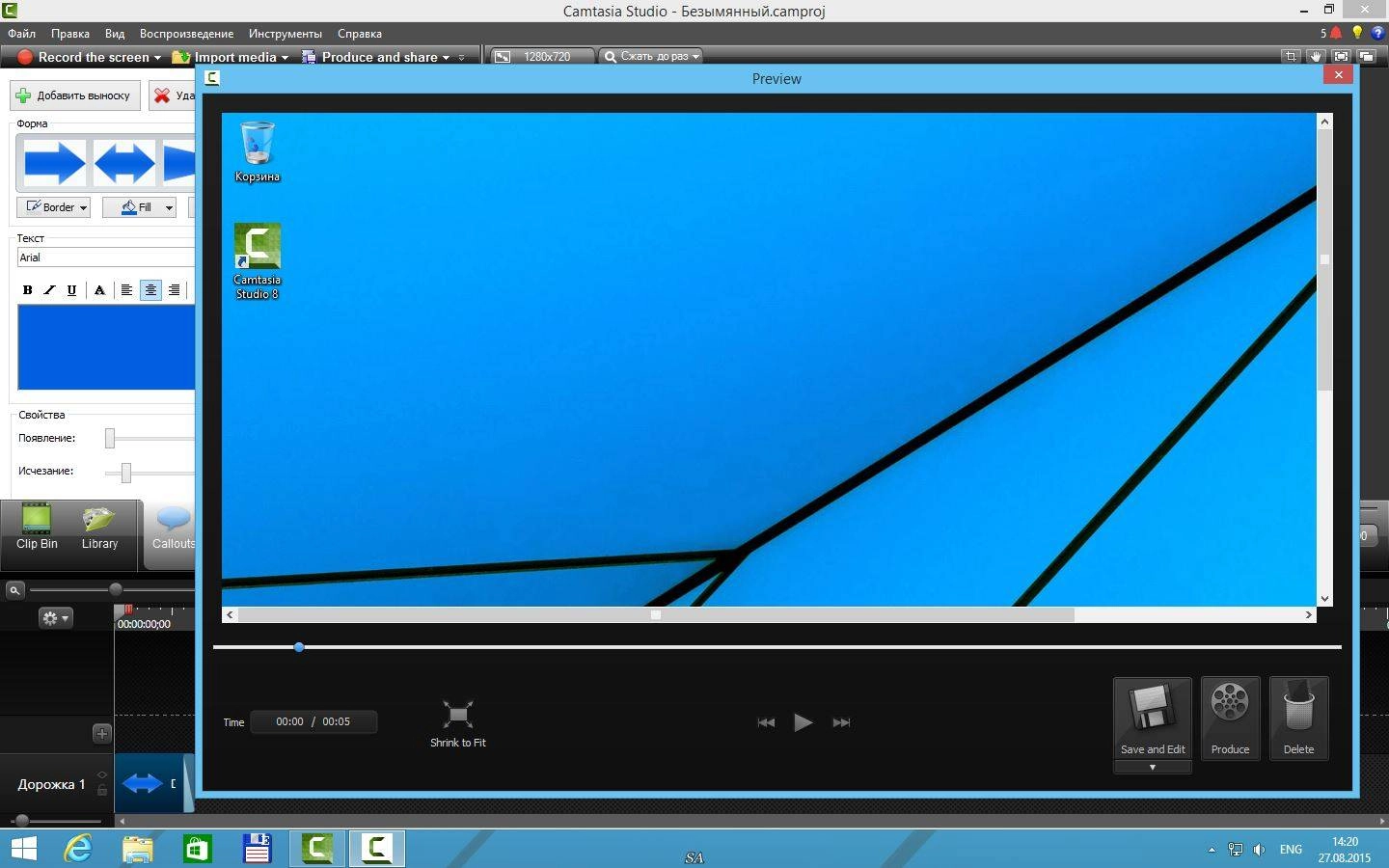The image size is (1389, 868).
Task: Click the Import media button
Action: pyautogui.click(x=226, y=57)
